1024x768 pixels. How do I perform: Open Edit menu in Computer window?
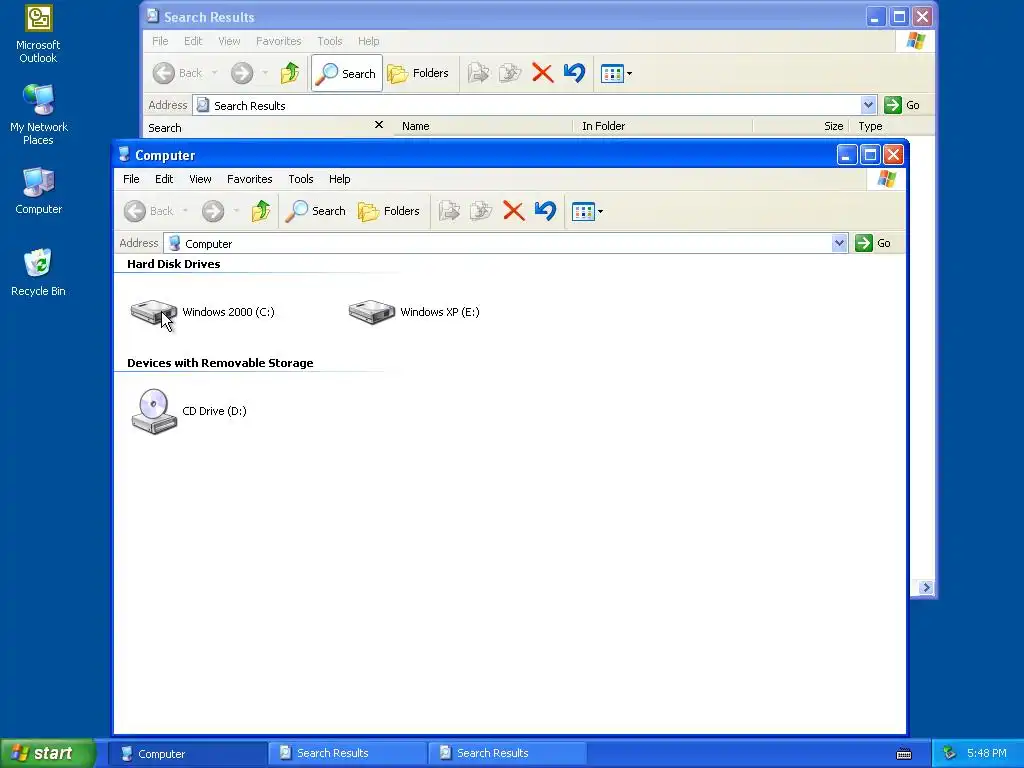click(x=164, y=179)
